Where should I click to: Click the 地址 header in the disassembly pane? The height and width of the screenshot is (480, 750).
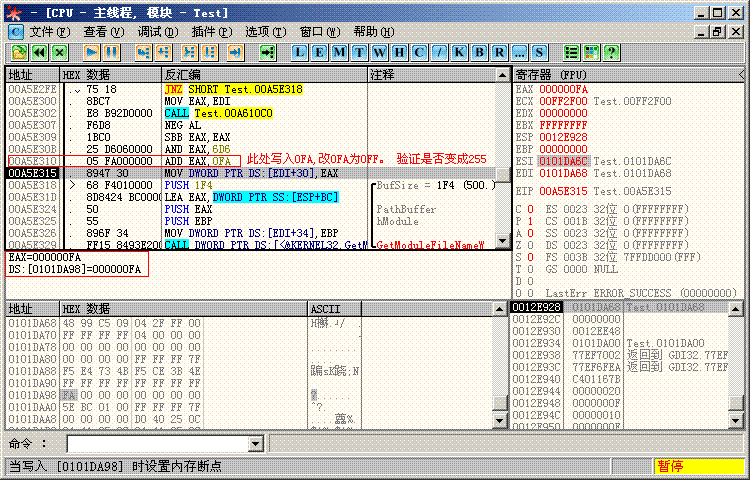click(x=32, y=75)
